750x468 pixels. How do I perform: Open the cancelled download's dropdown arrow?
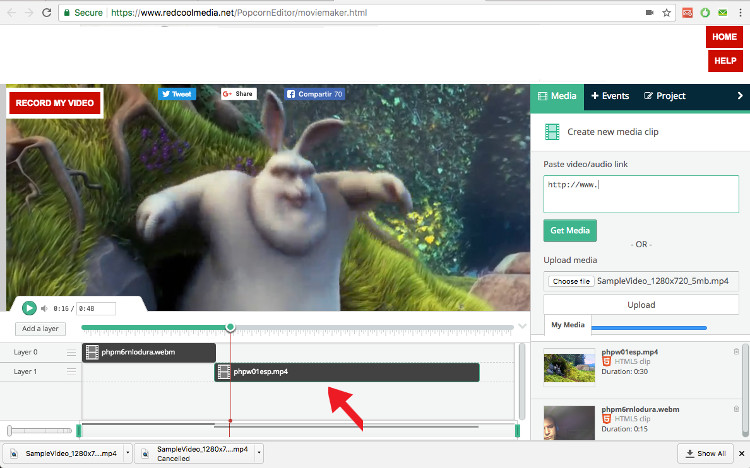click(x=260, y=453)
